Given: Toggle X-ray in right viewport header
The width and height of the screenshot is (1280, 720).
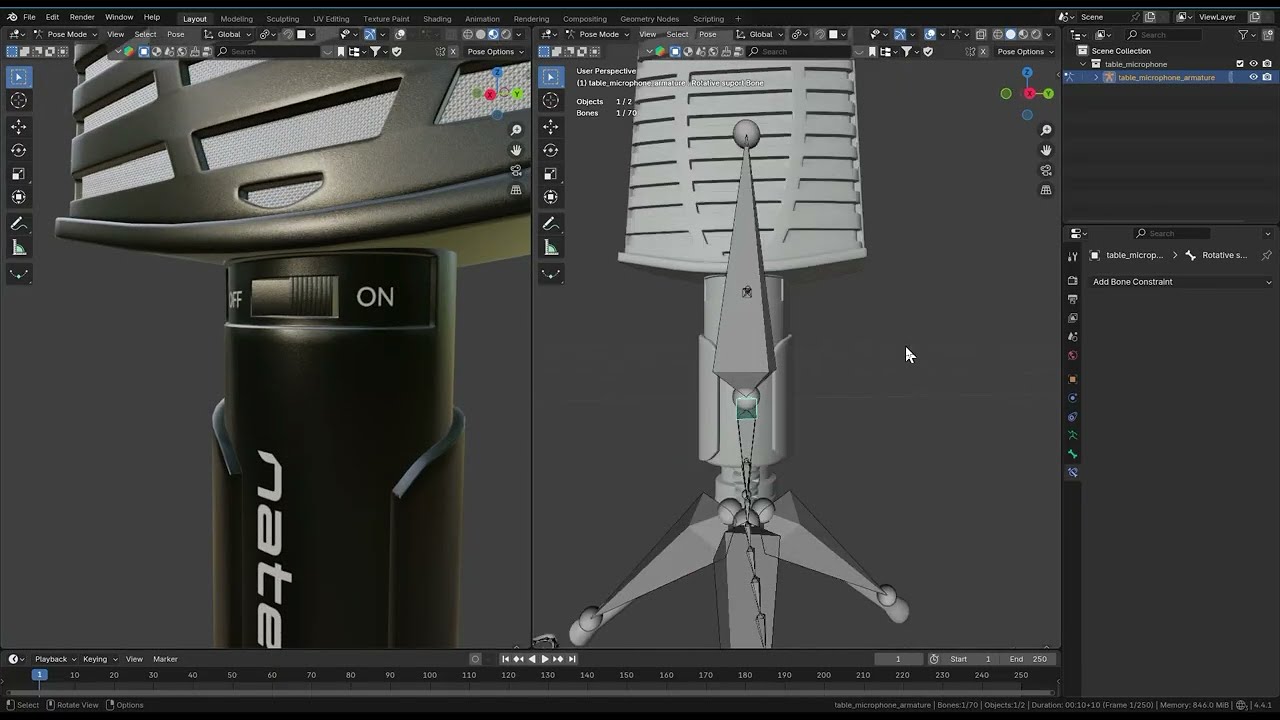Looking at the screenshot, I should 981,34.
